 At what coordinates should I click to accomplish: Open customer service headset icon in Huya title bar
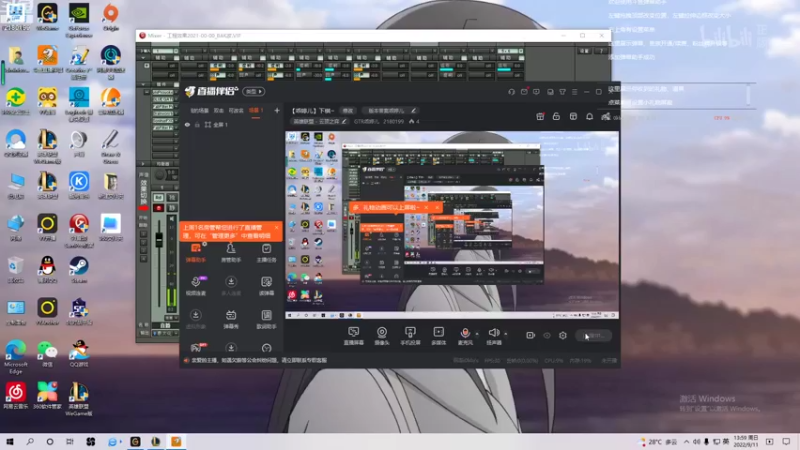tap(511, 92)
